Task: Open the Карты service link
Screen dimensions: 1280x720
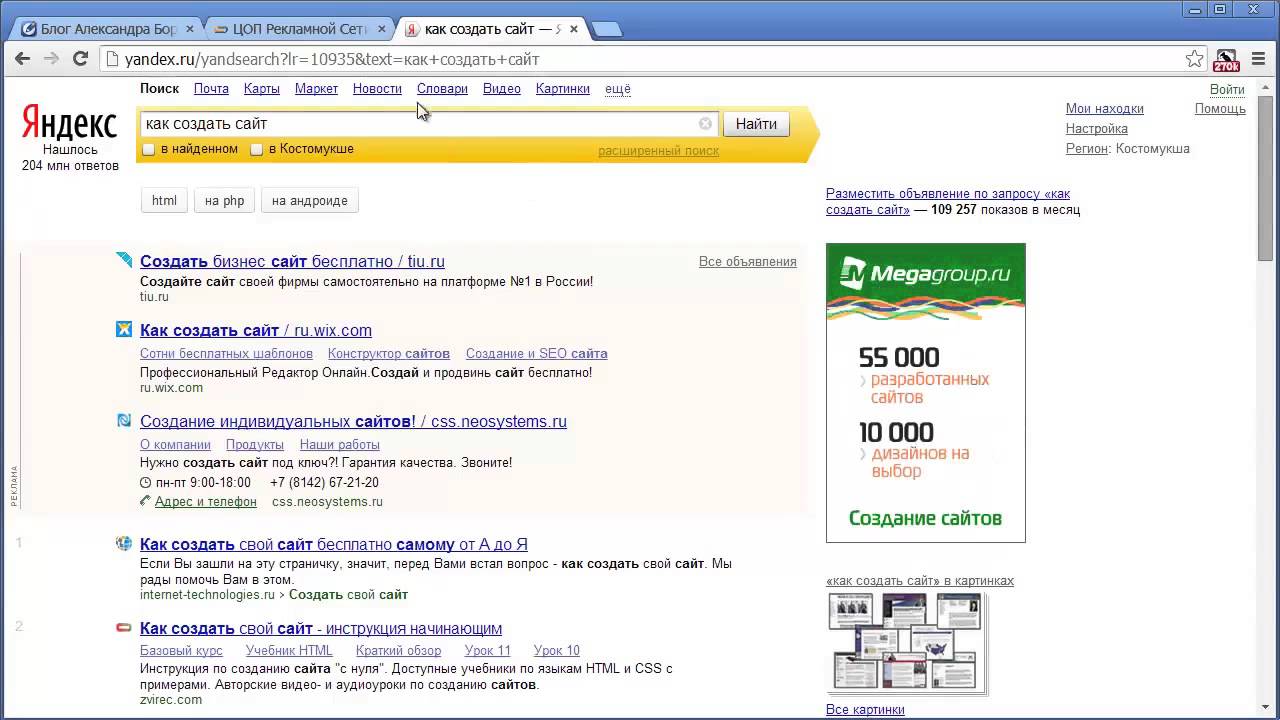Action: 262,89
